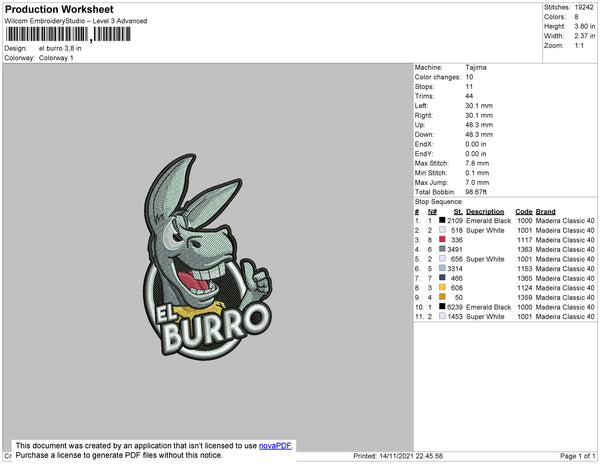Image resolution: width=600 pixels, height=464 pixels.
Task: Click the 'Colorway 1' value
Action: [56, 58]
